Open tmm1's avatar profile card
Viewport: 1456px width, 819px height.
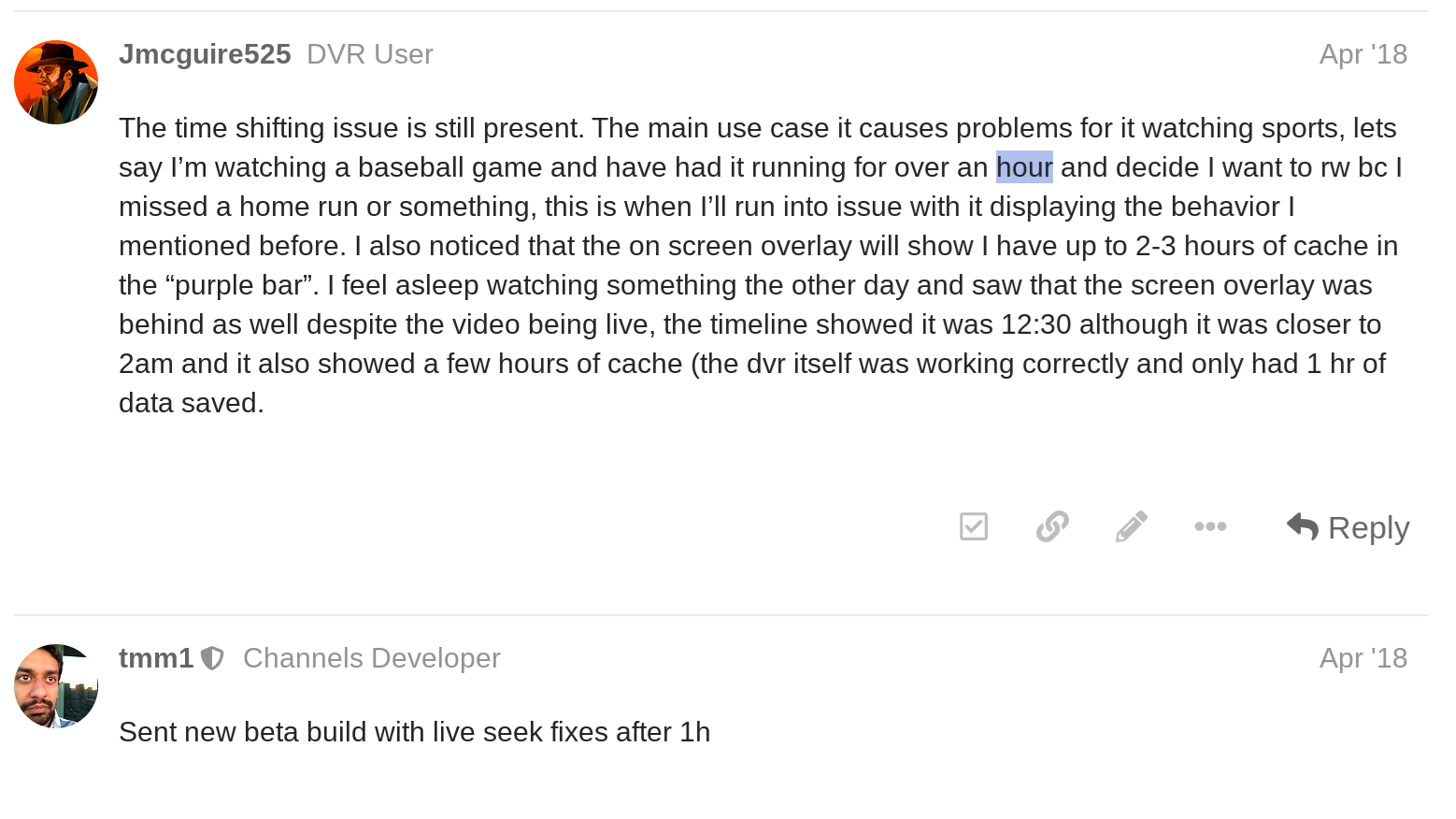click(56, 686)
